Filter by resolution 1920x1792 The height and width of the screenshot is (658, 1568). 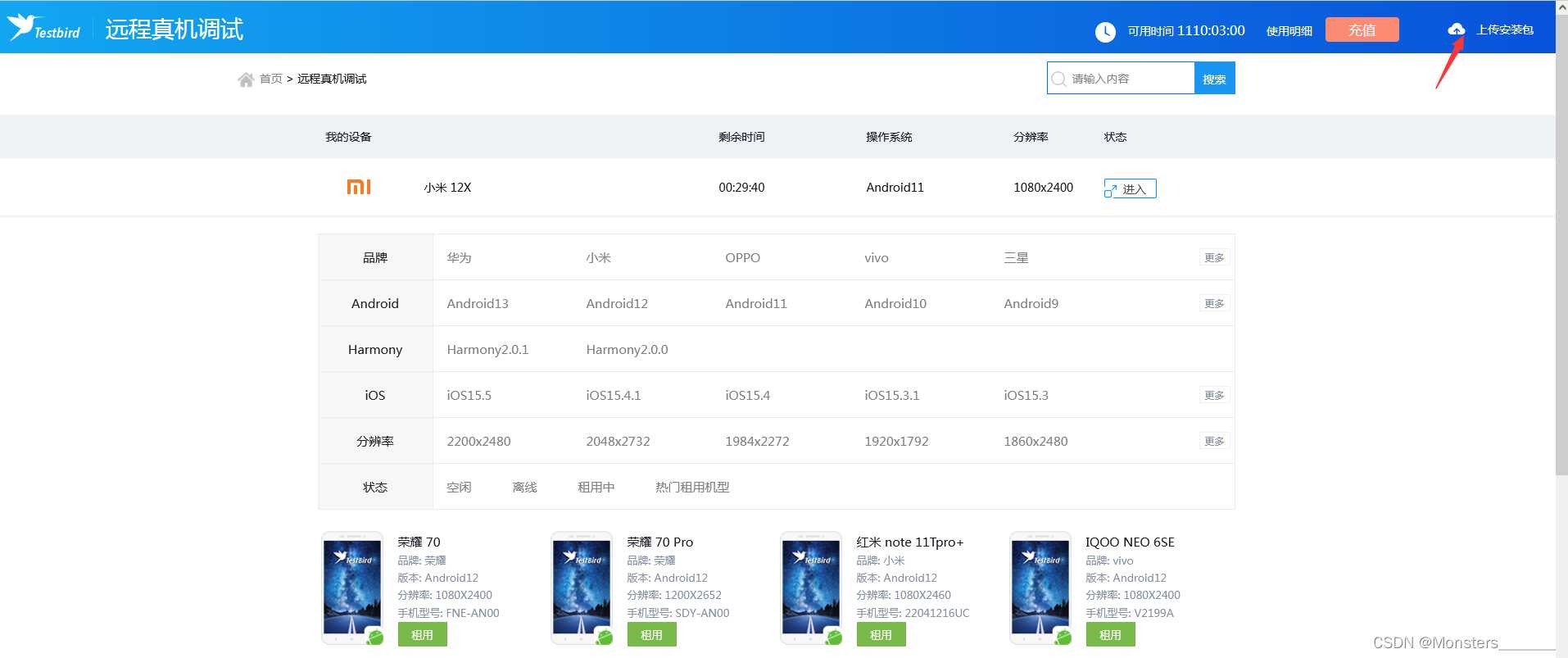coord(896,441)
